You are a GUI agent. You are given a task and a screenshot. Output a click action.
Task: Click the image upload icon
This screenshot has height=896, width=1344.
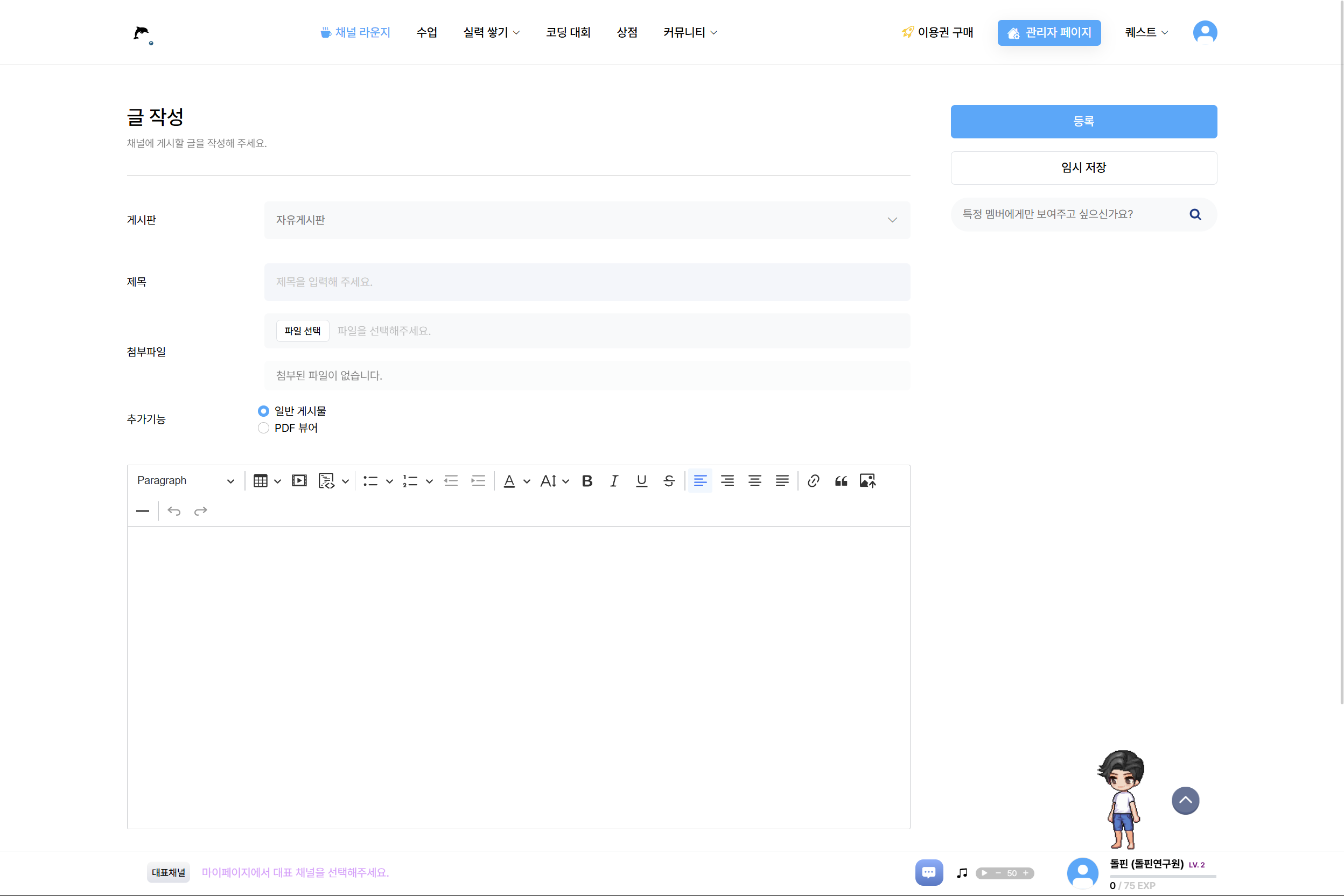coord(867,481)
